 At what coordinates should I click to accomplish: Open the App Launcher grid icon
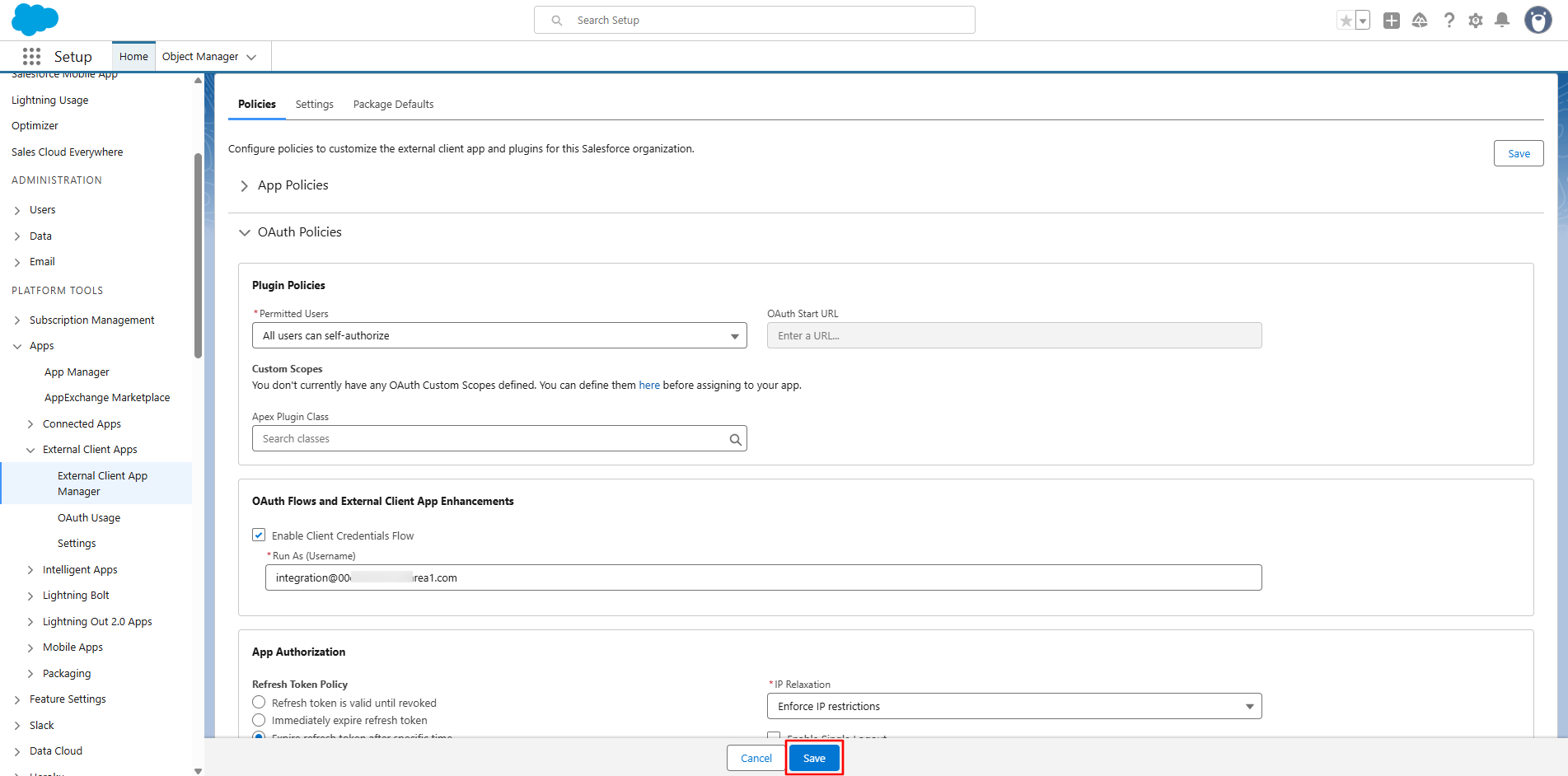31,56
